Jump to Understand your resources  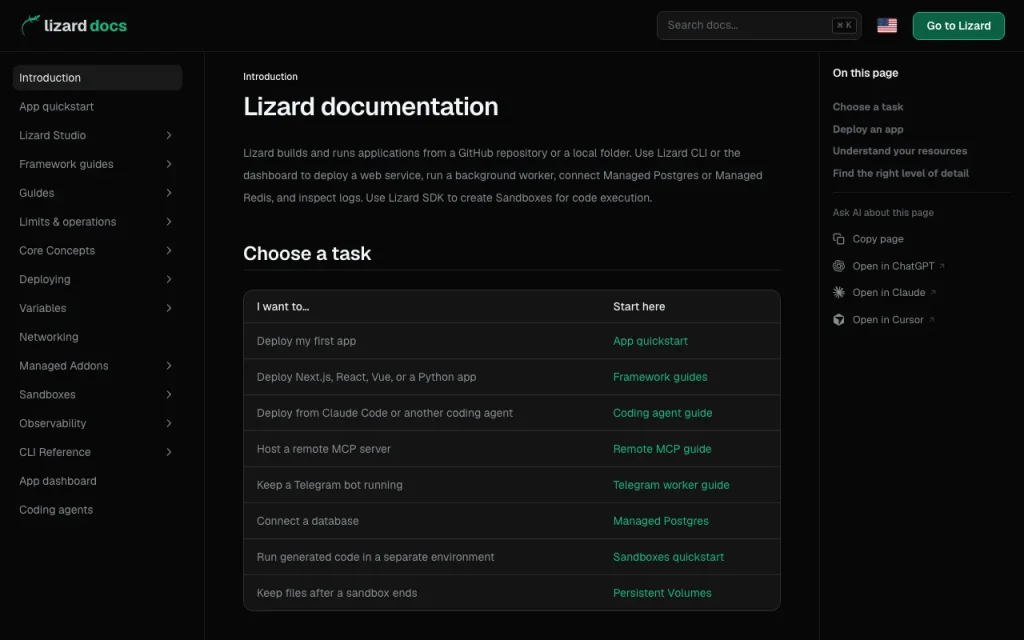899,151
